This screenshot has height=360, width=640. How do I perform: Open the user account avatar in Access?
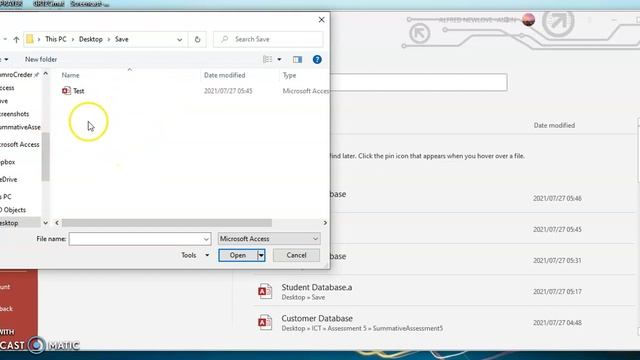[x=528, y=19]
